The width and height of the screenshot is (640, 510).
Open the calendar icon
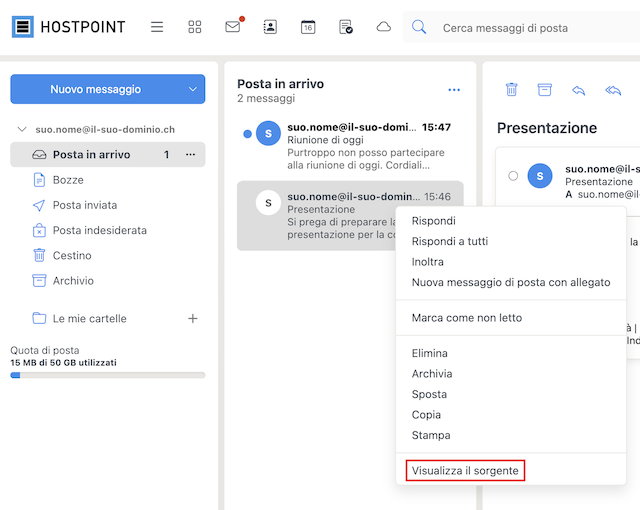pyautogui.click(x=308, y=27)
